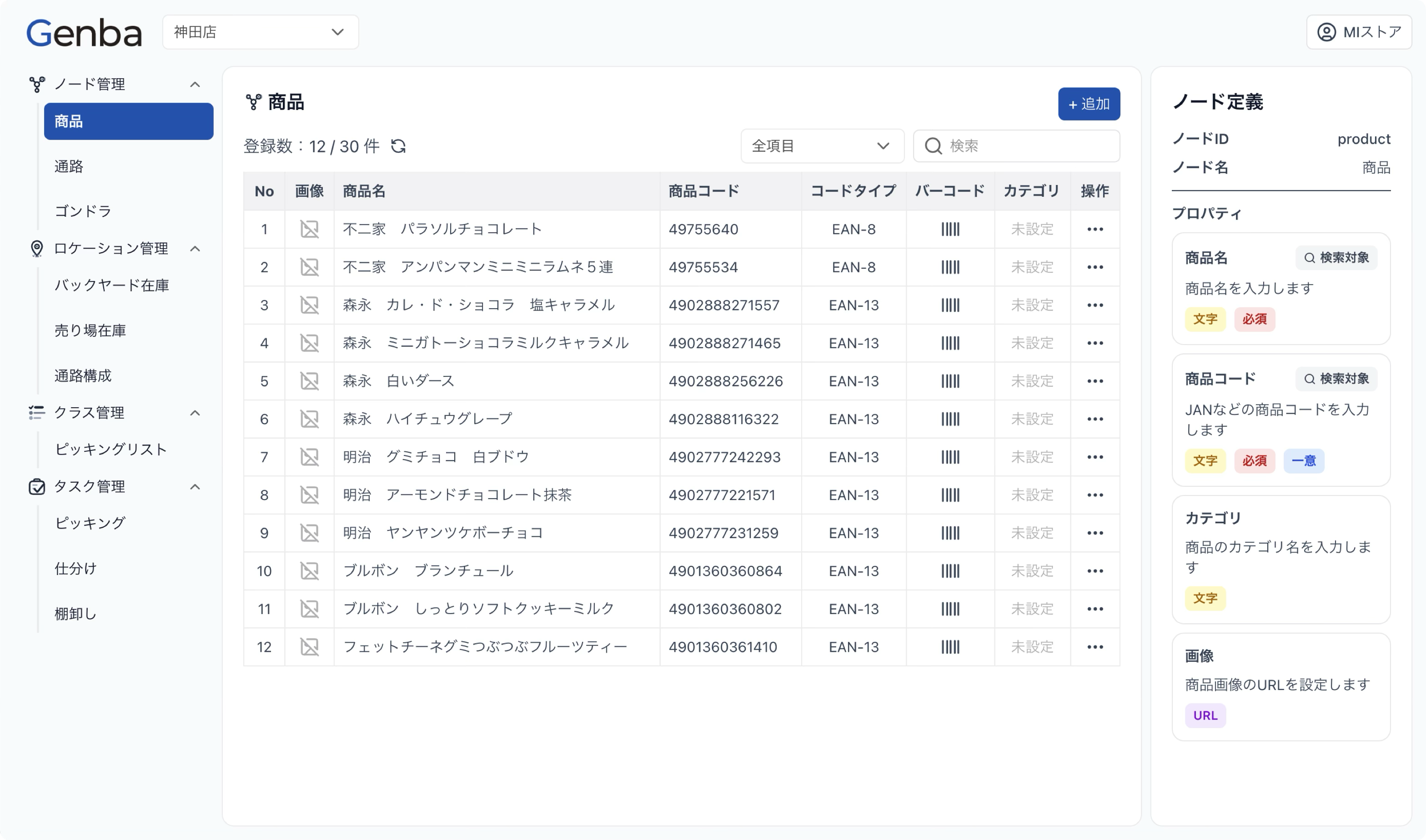This screenshot has height=840, width=1426.
Task: Click image placeholder for row 8 アーモンドチョコレート抹茶
Action: [x=309, y=495]
